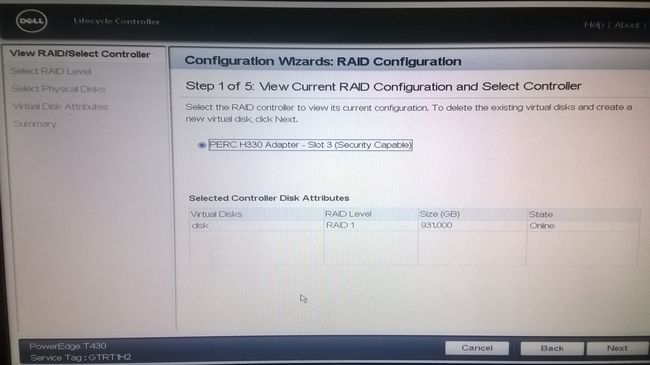Go to Virtual Disk Attributes step

[x=61, y=107]
